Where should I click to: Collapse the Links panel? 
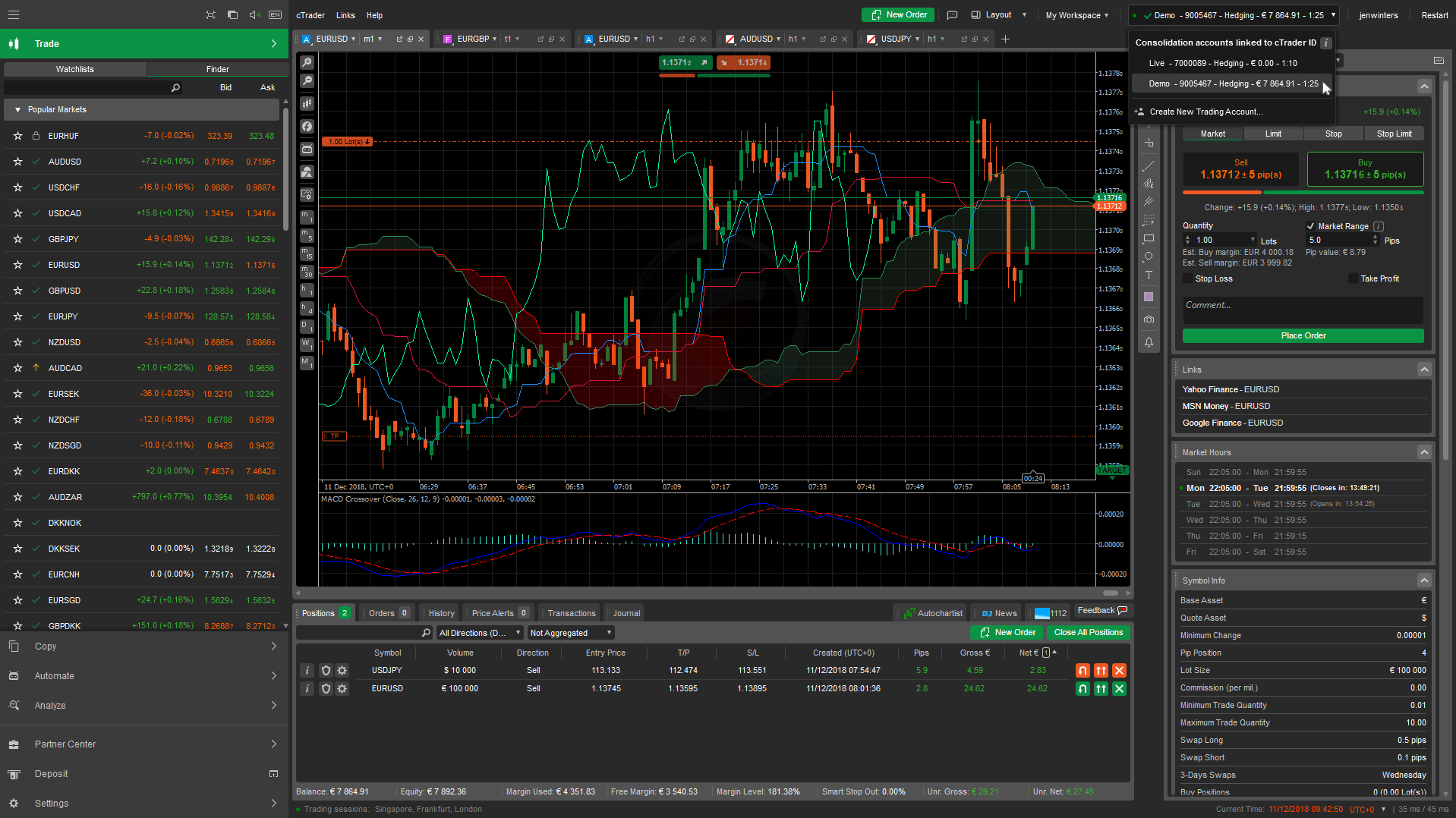(x=1424, y=370)
